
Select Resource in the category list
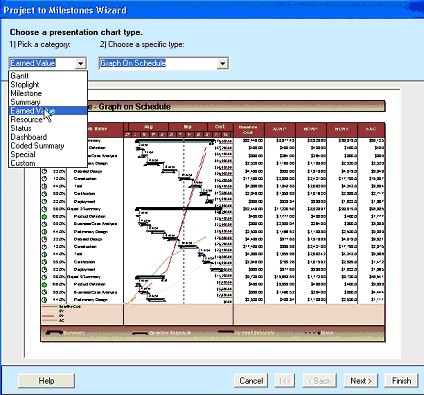coord(48,119)
